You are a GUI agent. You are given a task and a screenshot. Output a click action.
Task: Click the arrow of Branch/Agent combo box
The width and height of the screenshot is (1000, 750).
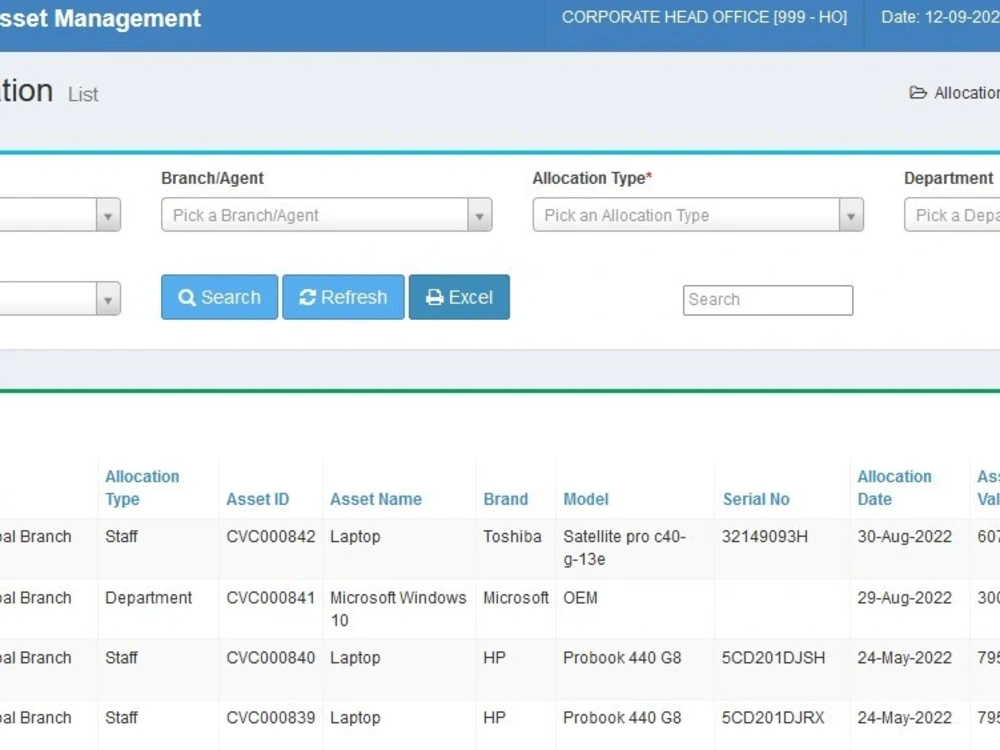(480, 216)
